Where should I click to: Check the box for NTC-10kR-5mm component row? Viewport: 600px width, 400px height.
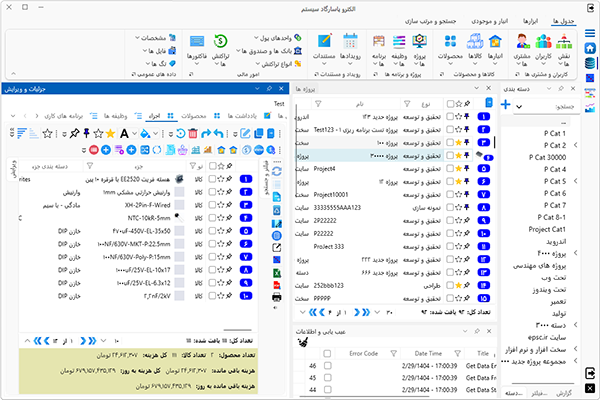[212, 215]
